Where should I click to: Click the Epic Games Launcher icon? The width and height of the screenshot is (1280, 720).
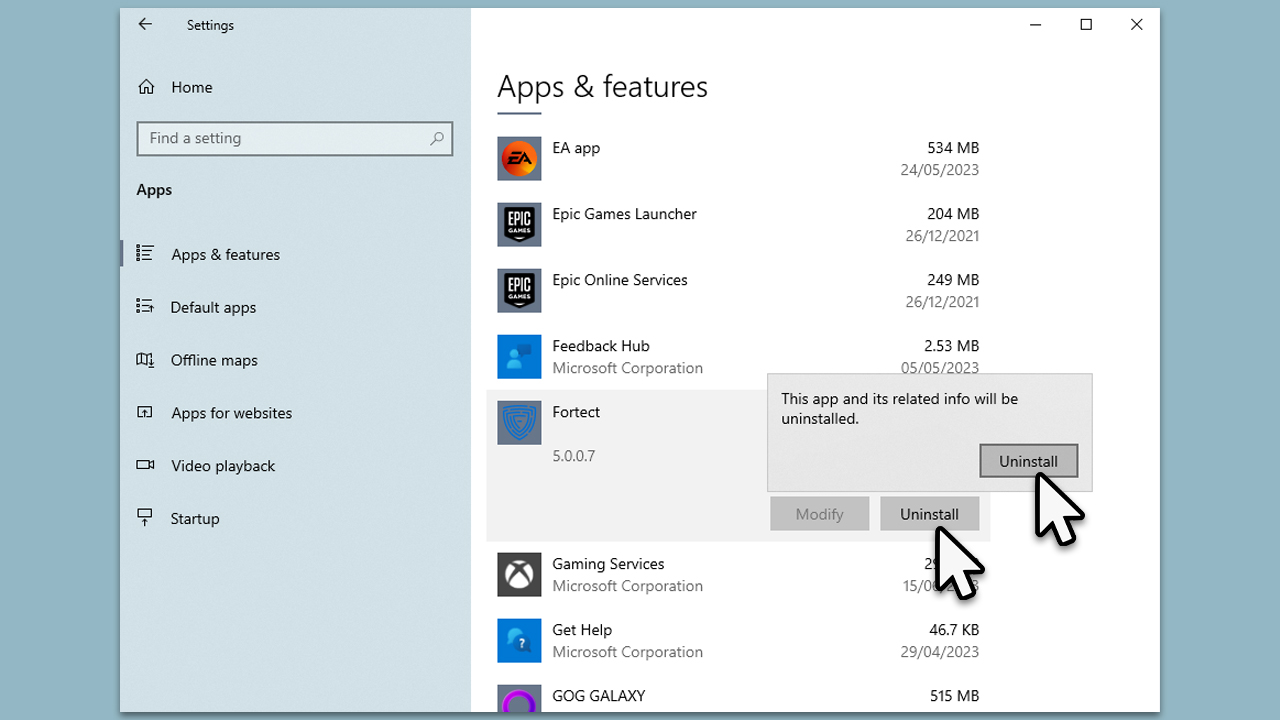tap(519, 225)
